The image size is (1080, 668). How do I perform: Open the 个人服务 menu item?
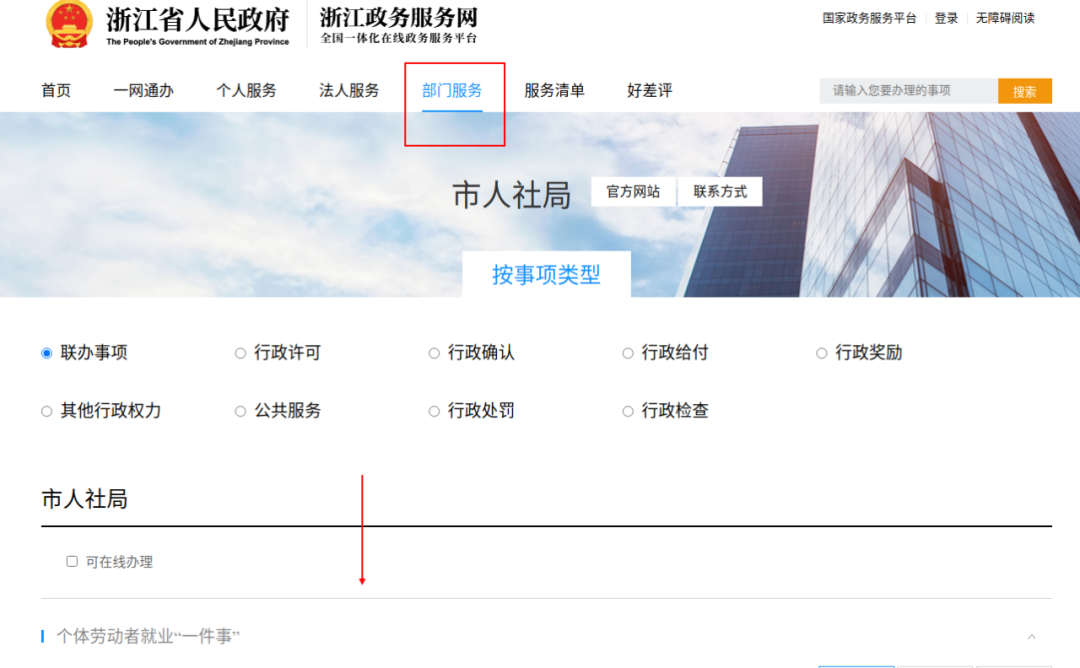click(246, 91)
